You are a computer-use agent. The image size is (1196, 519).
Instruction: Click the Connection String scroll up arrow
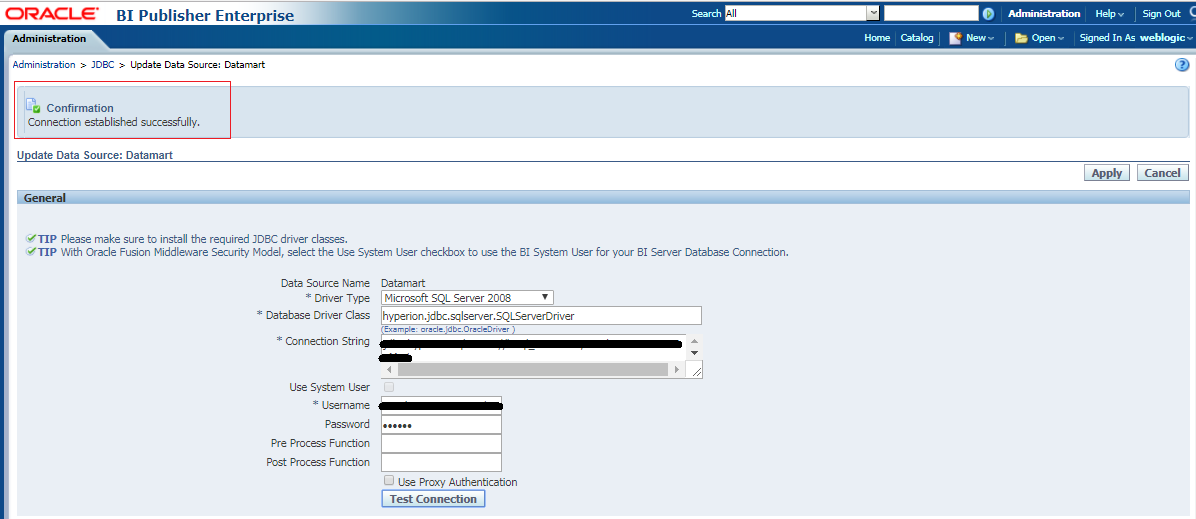click(694, 341)
